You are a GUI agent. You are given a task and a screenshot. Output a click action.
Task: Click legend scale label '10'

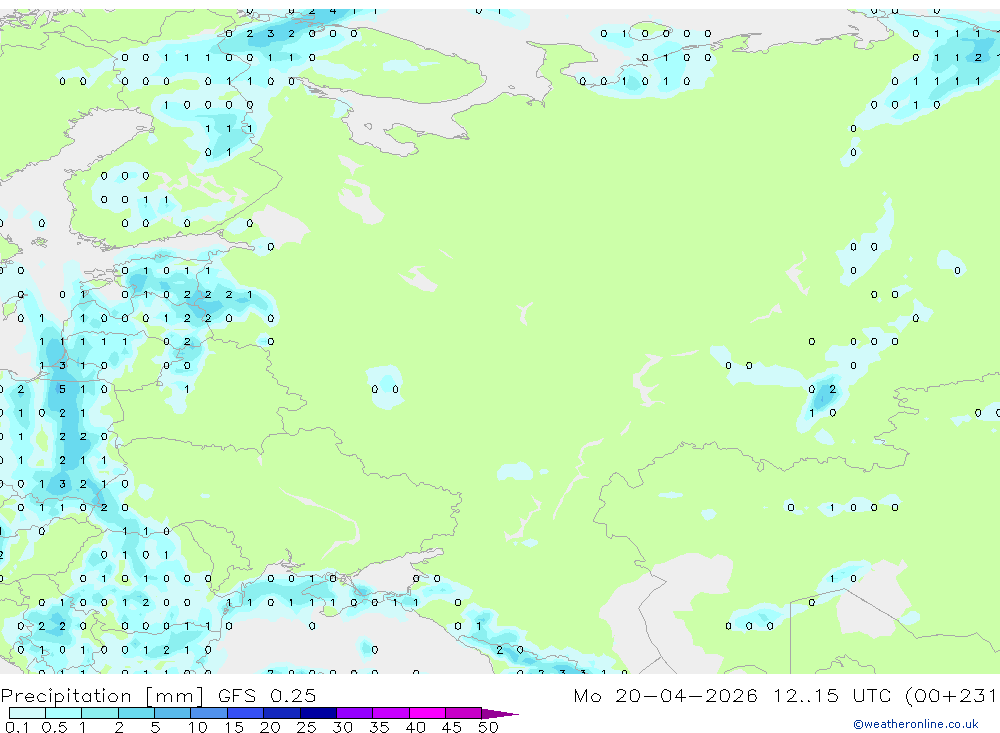click(x=197, y=727)
